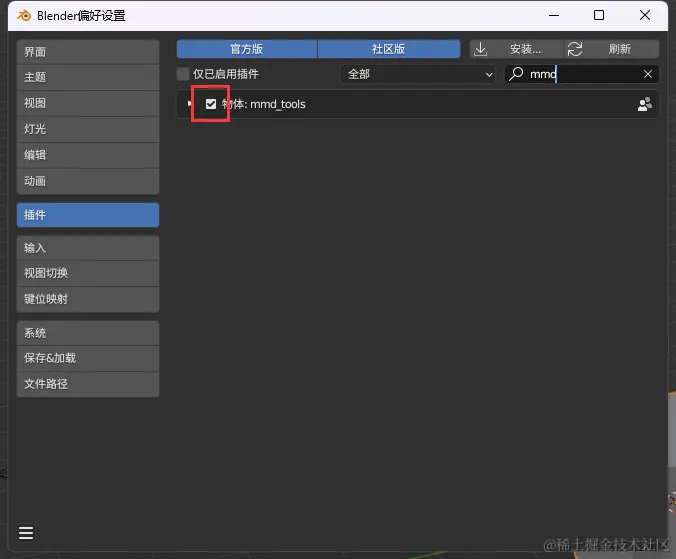Open the 编辑 preferences section
This screenshot has height=559, width=676.
click(88, 155)
